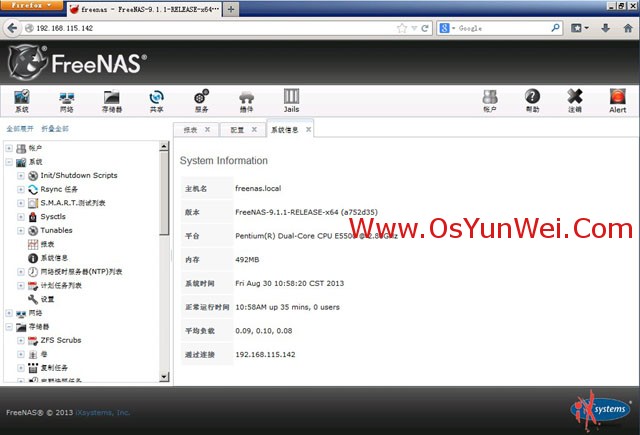Screen dimensions: 640x435
Task: Click the 全部展开 (Expand all) link
Action: coord(20,129)
